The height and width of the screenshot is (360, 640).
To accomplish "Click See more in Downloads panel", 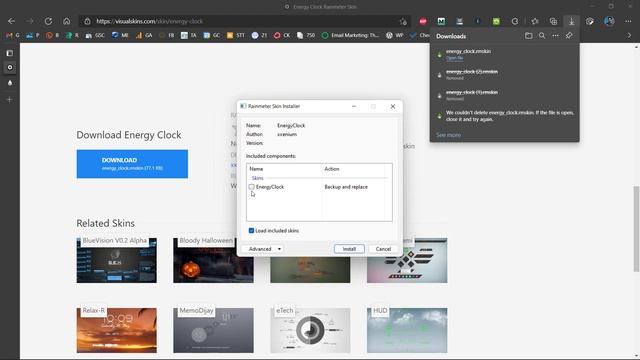I will point(448,135).
